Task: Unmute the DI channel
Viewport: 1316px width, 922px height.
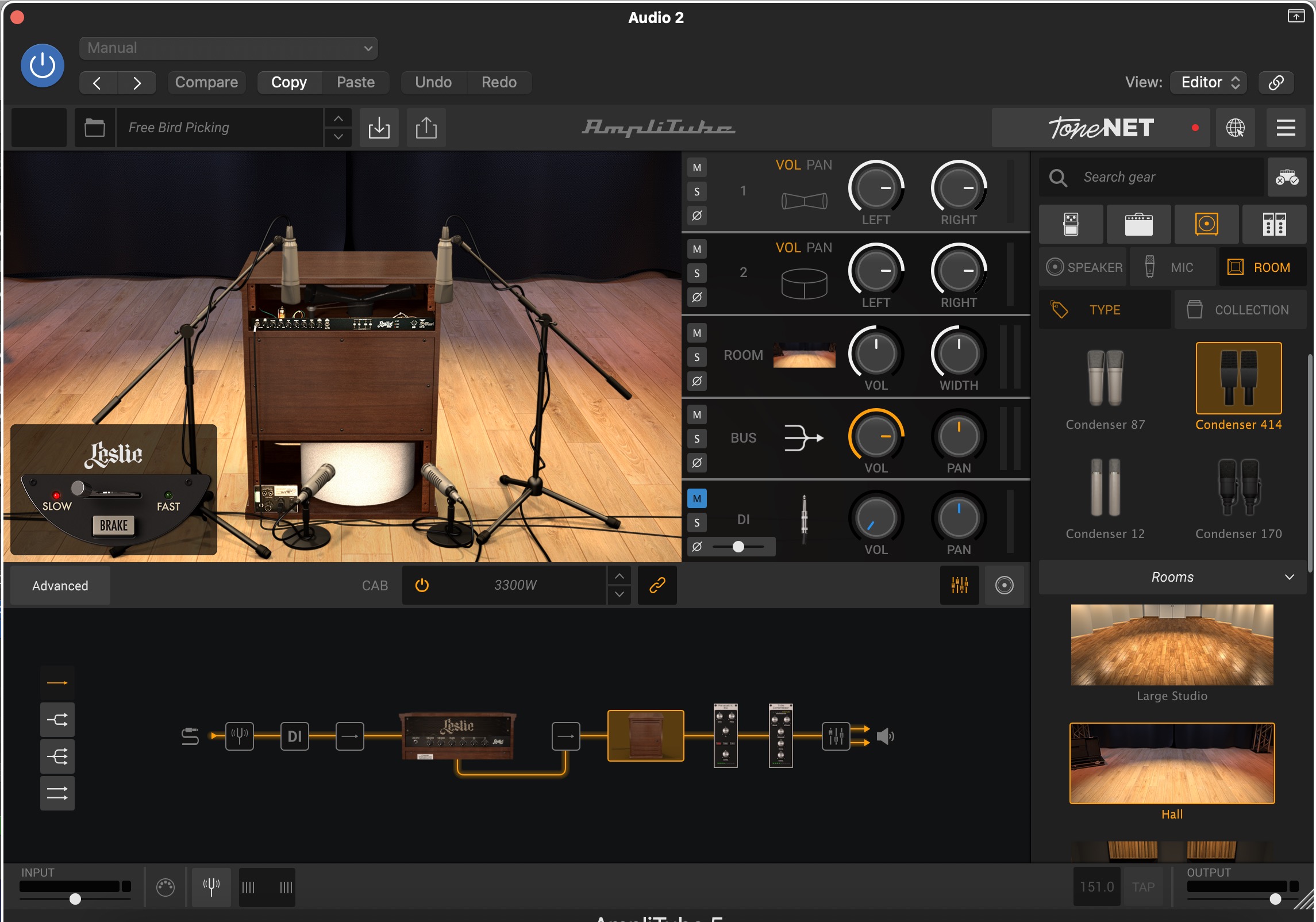Action: click(x=697, y=499)
